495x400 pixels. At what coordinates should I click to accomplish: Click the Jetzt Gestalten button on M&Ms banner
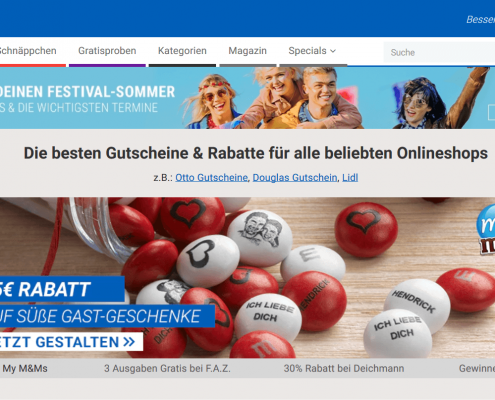(71, 342)
